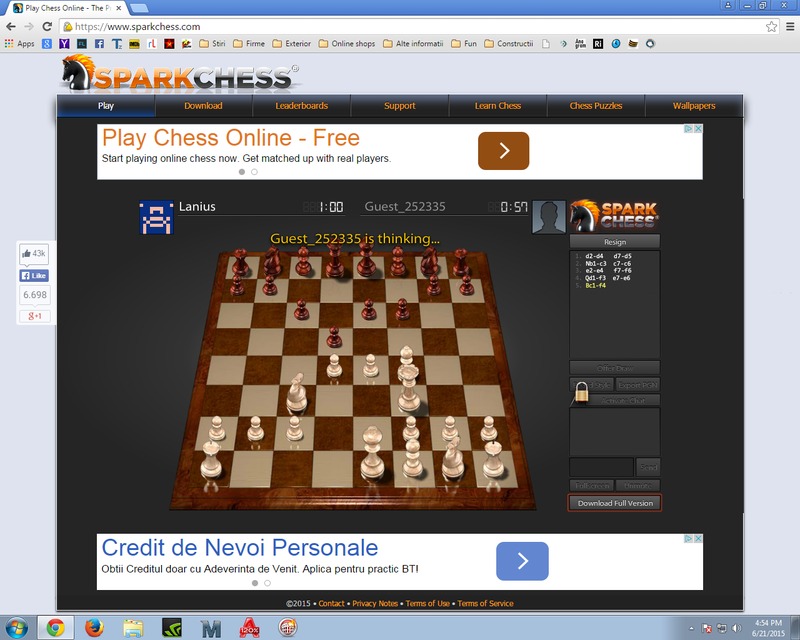Image resolution: width=800 pixels, height=640 pixels.
Task: Open the volume control in system tray
Action: [736, 628]
